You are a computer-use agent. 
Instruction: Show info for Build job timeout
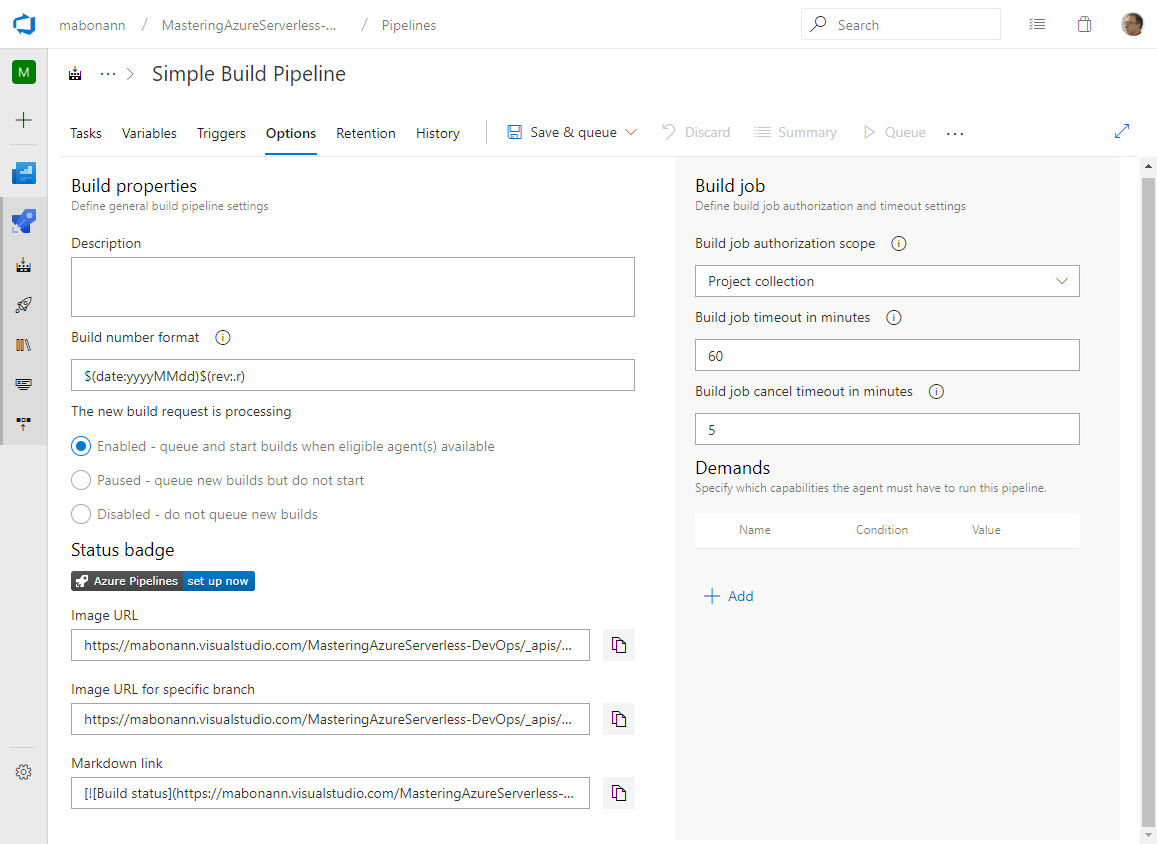click(894, 318)
